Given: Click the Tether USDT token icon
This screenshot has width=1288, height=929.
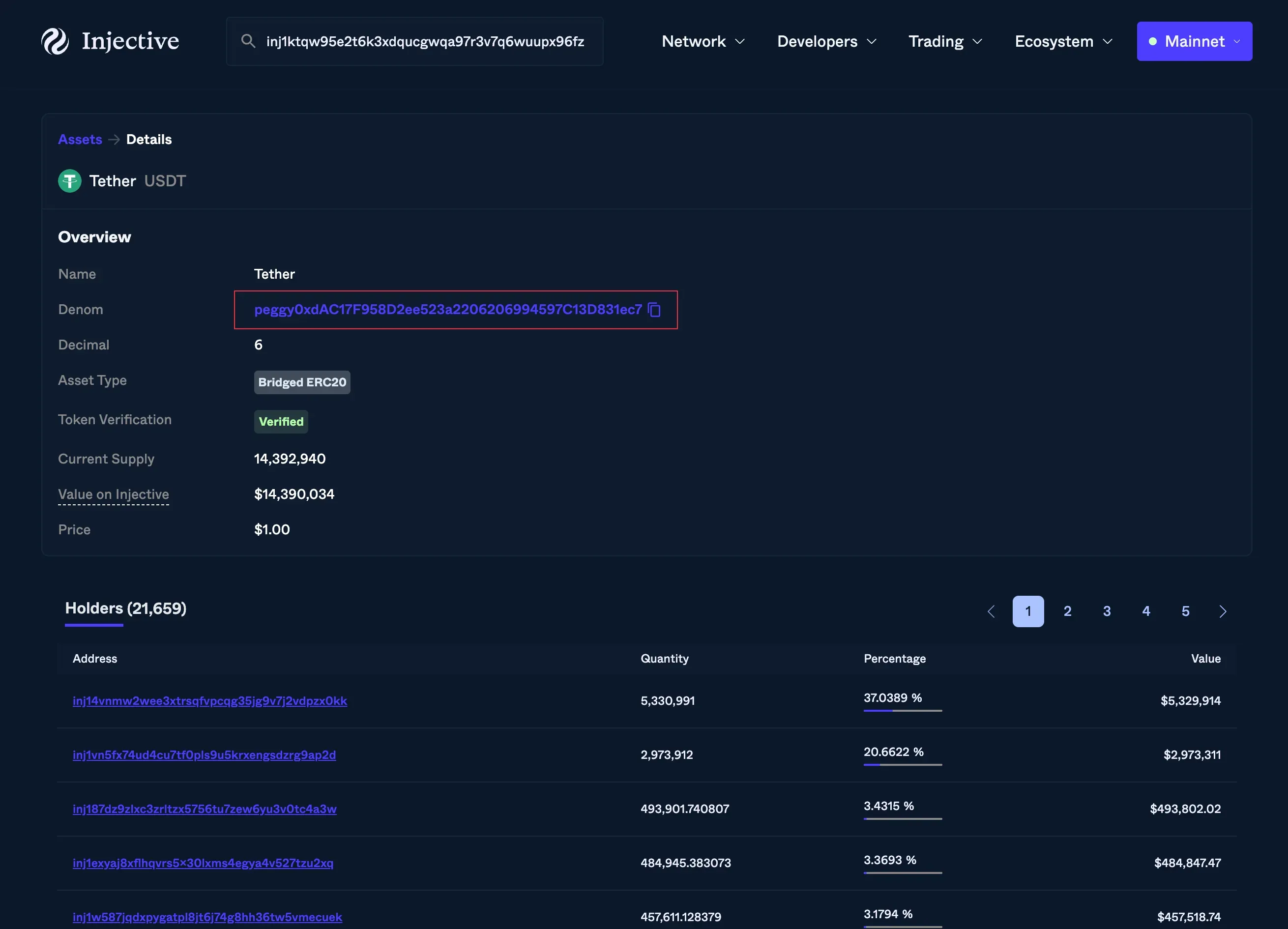Looking at the screenshot, I should (x=70, y=181).
